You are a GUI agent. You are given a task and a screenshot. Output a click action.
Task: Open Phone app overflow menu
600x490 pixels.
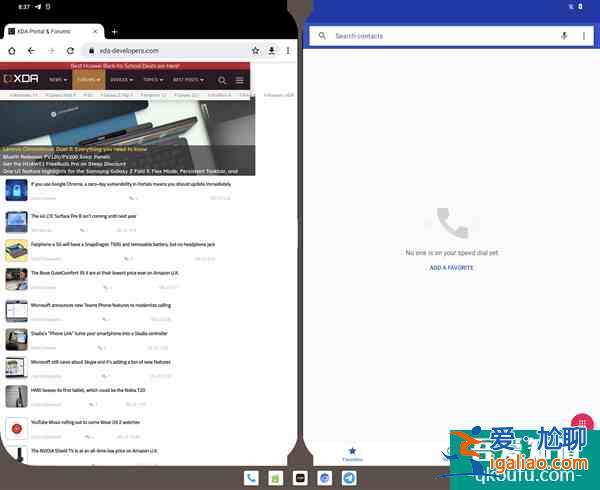pos(584,36)
